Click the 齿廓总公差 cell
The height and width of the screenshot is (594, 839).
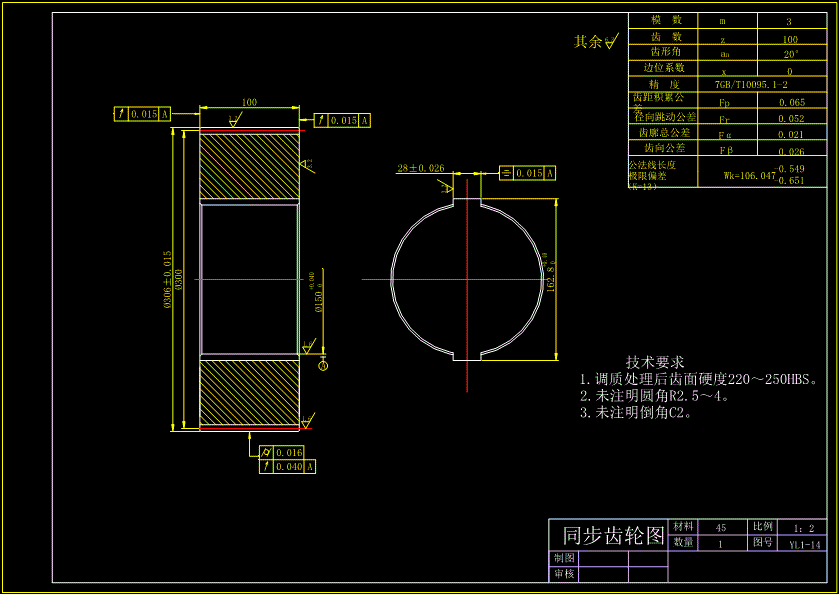pyautogui.click(x=665, y=132)
